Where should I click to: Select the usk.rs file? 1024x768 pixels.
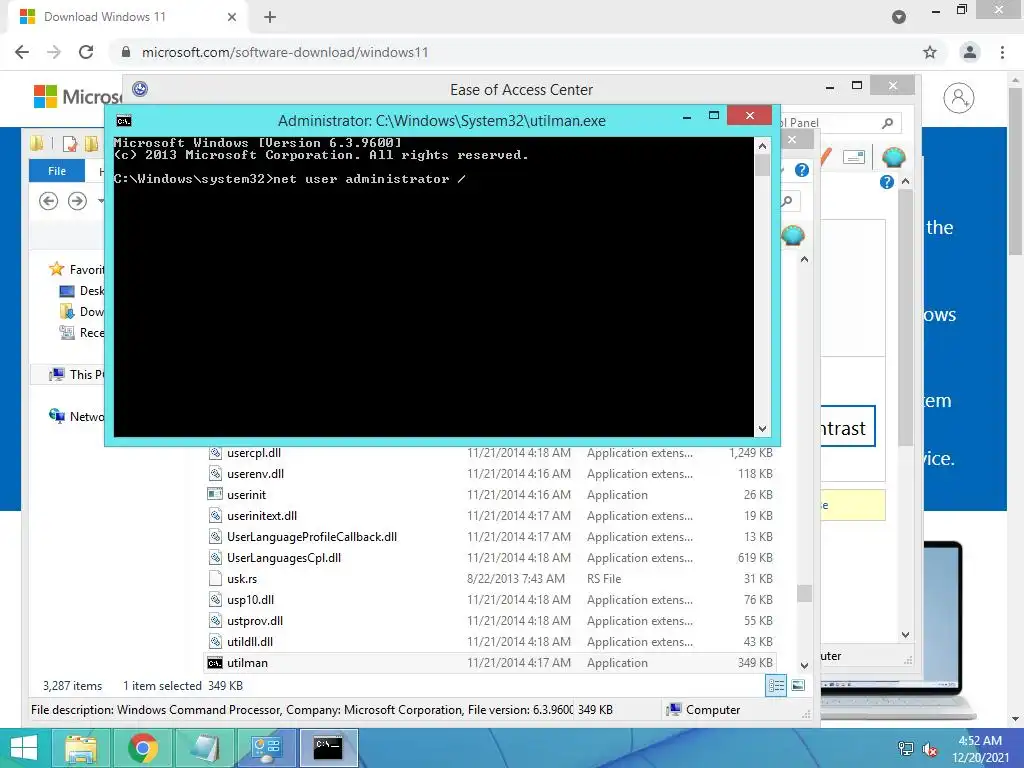tap(490, 579)
